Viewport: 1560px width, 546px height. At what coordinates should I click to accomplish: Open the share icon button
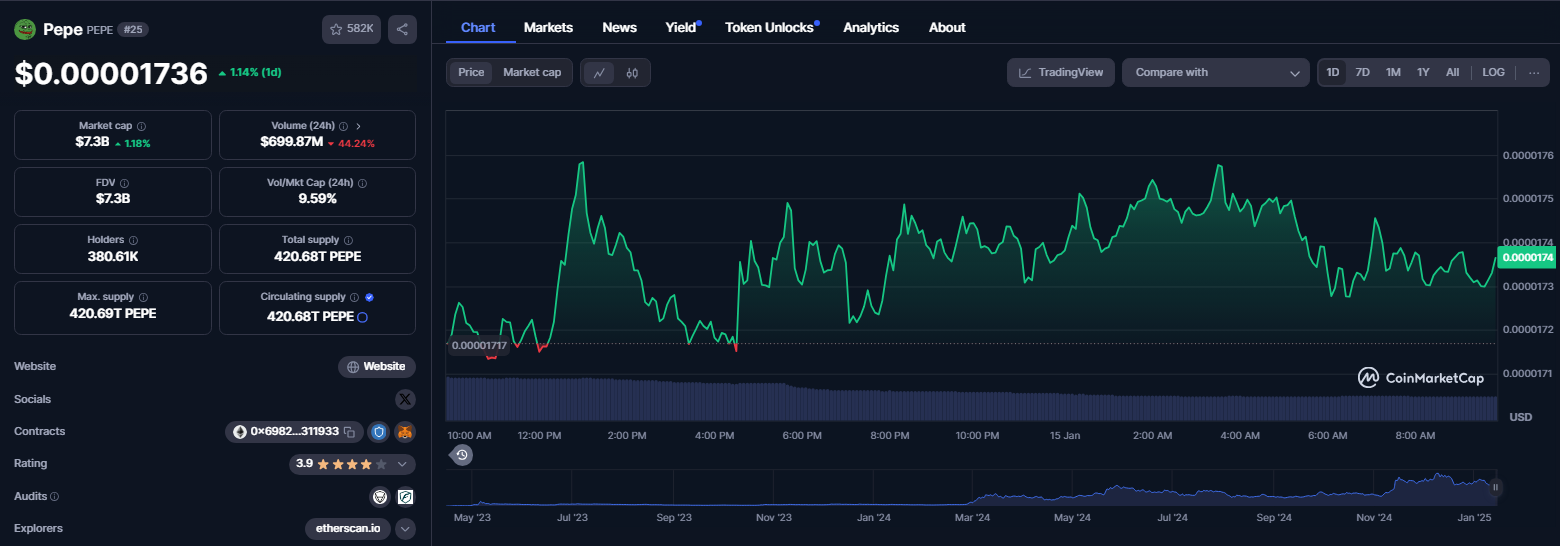(402, 29)
